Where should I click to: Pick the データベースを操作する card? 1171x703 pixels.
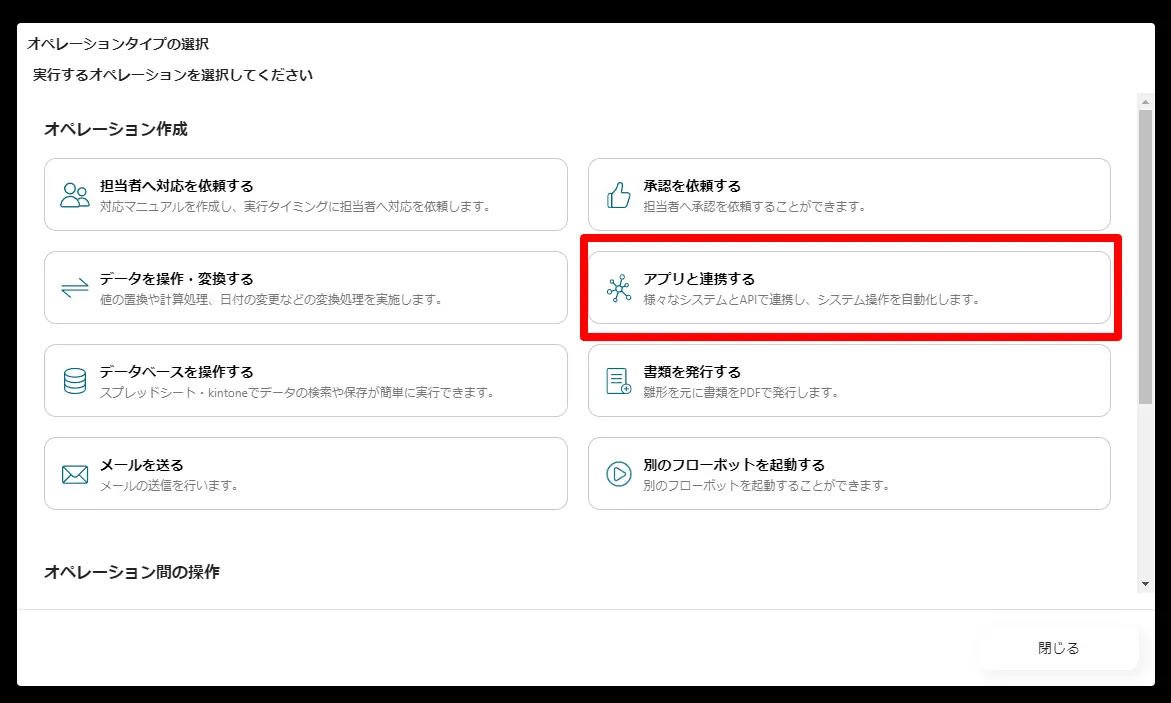[305, 380]
